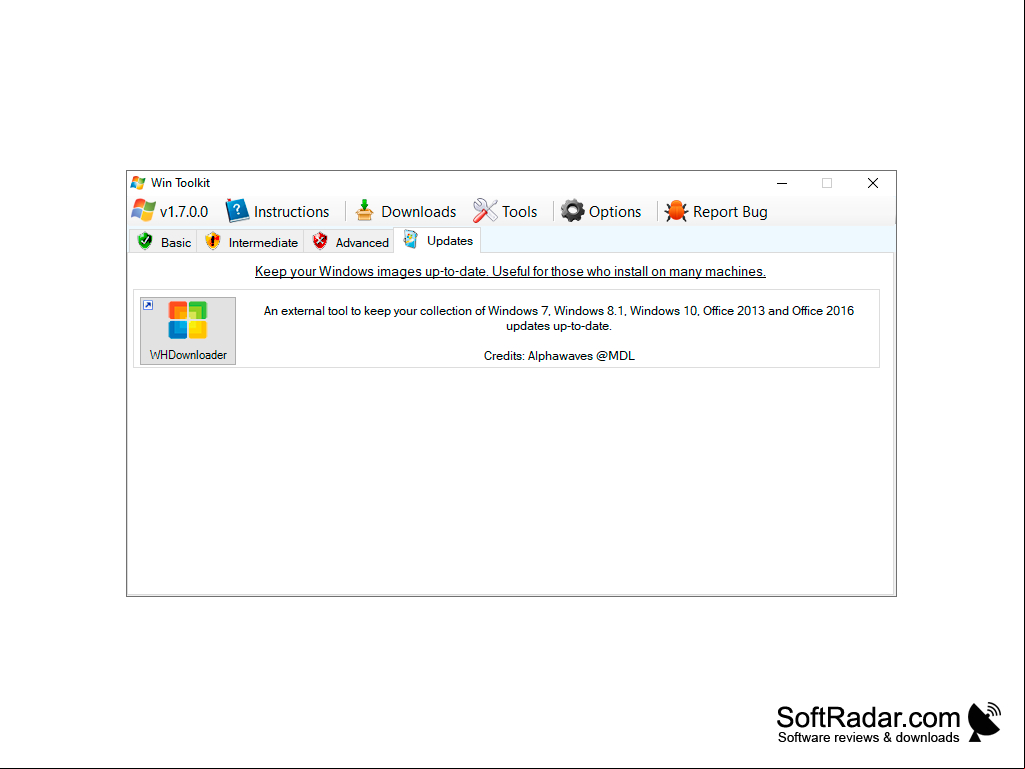Click the Report Bug insect icon
The image size is (1025, 769).
(676, 211)
